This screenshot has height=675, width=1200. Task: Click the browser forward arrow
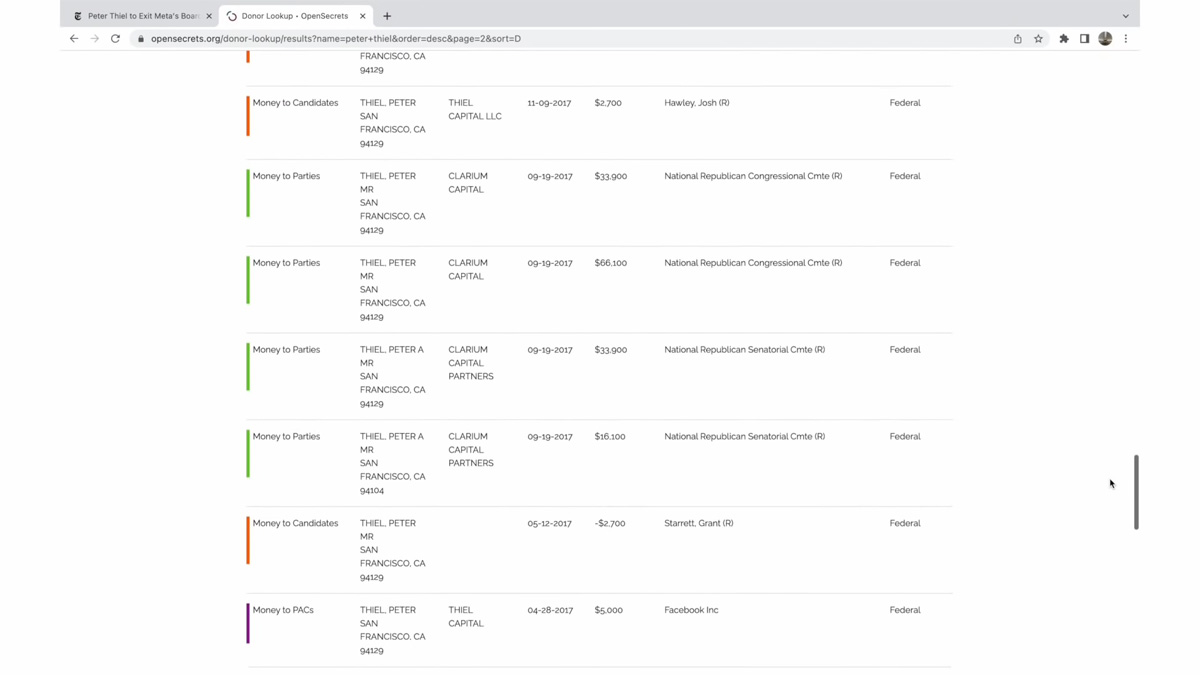(94, 39)
